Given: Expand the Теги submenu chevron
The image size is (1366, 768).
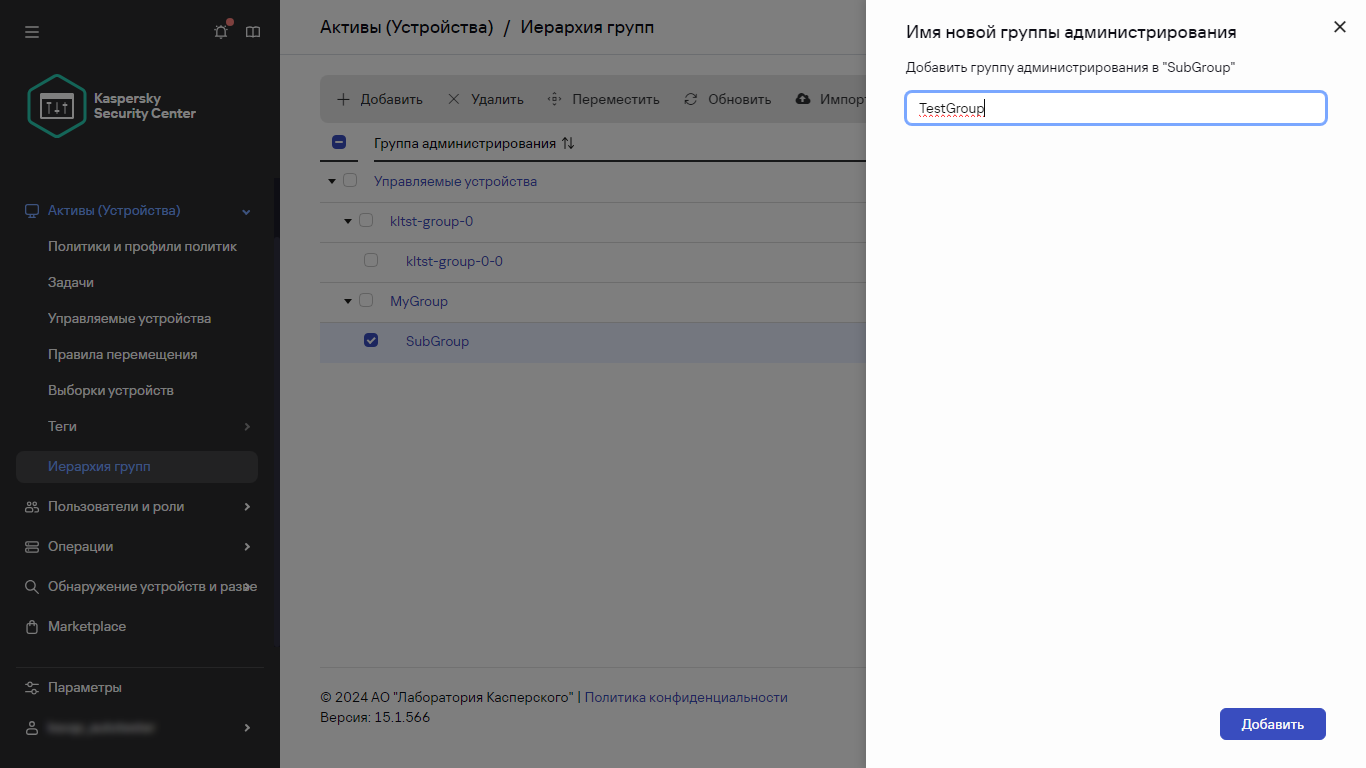Looking at the screenshot, I should click(247, 427).
